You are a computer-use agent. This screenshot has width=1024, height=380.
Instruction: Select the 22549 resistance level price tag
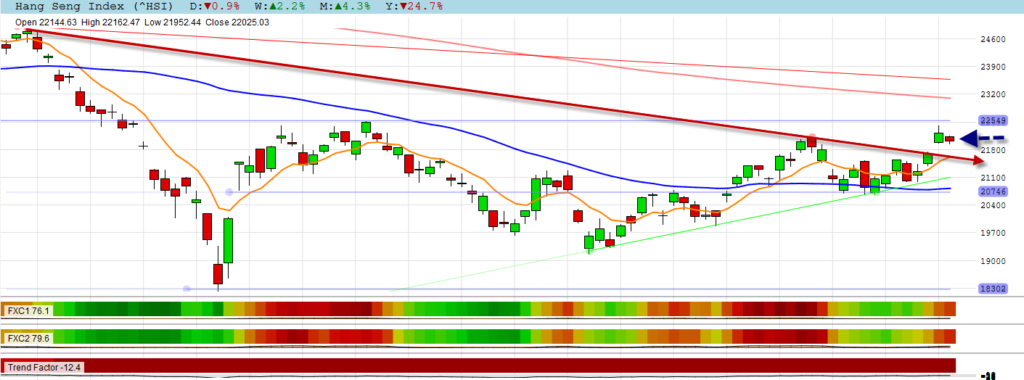pos(993,121)
